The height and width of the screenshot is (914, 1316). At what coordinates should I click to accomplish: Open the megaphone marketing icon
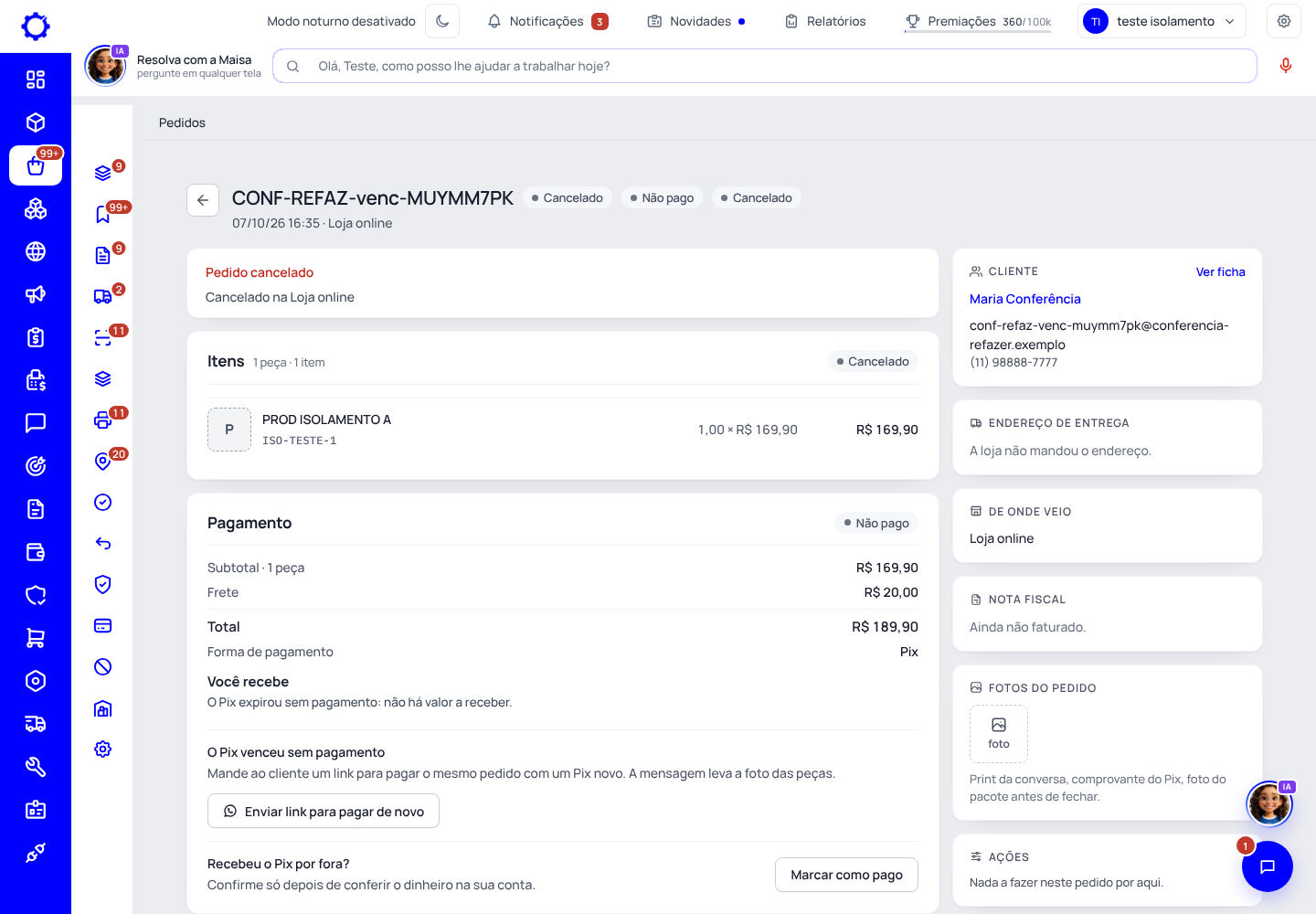click(36, 294)
